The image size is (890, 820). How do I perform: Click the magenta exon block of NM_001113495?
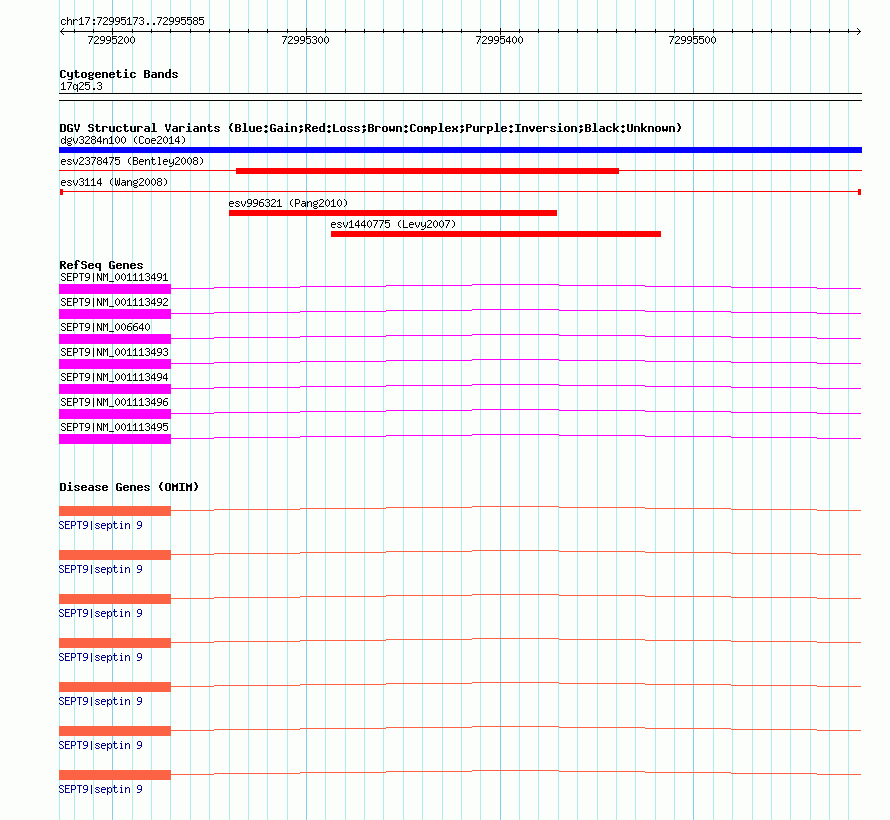point(115,439)
